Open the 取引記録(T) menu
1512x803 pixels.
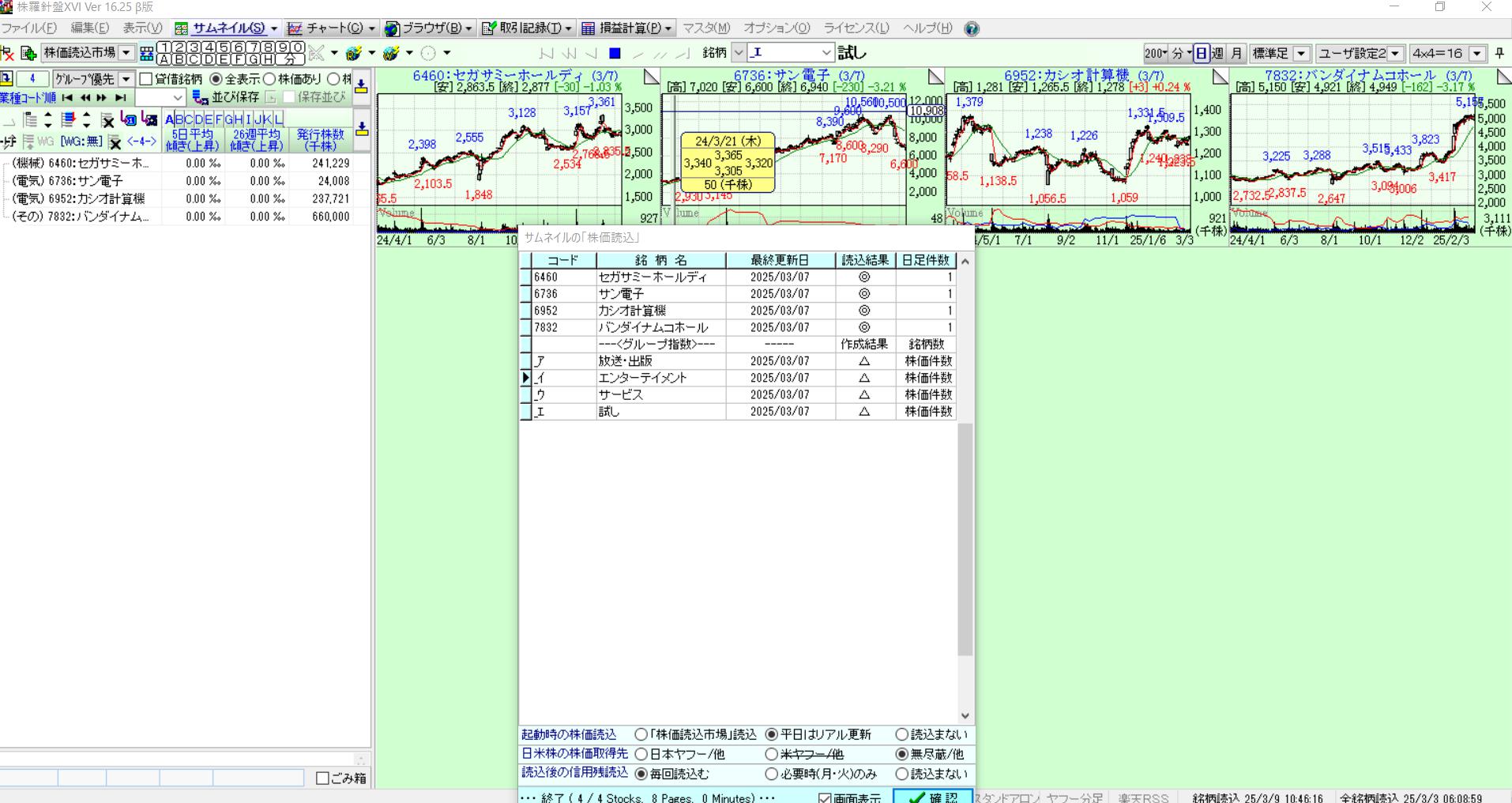528,28
